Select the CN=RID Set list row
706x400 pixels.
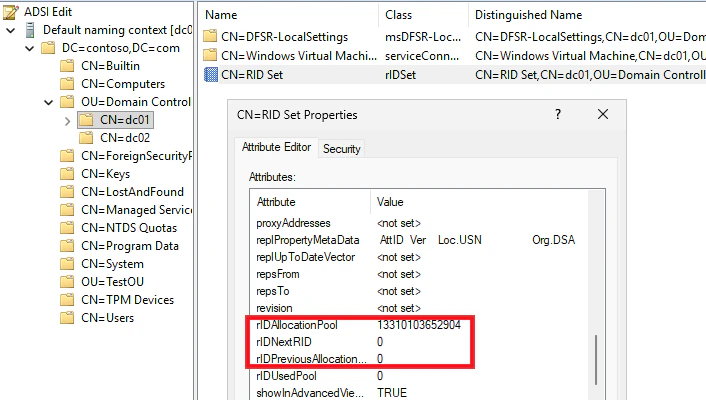(x=453, y=74)
